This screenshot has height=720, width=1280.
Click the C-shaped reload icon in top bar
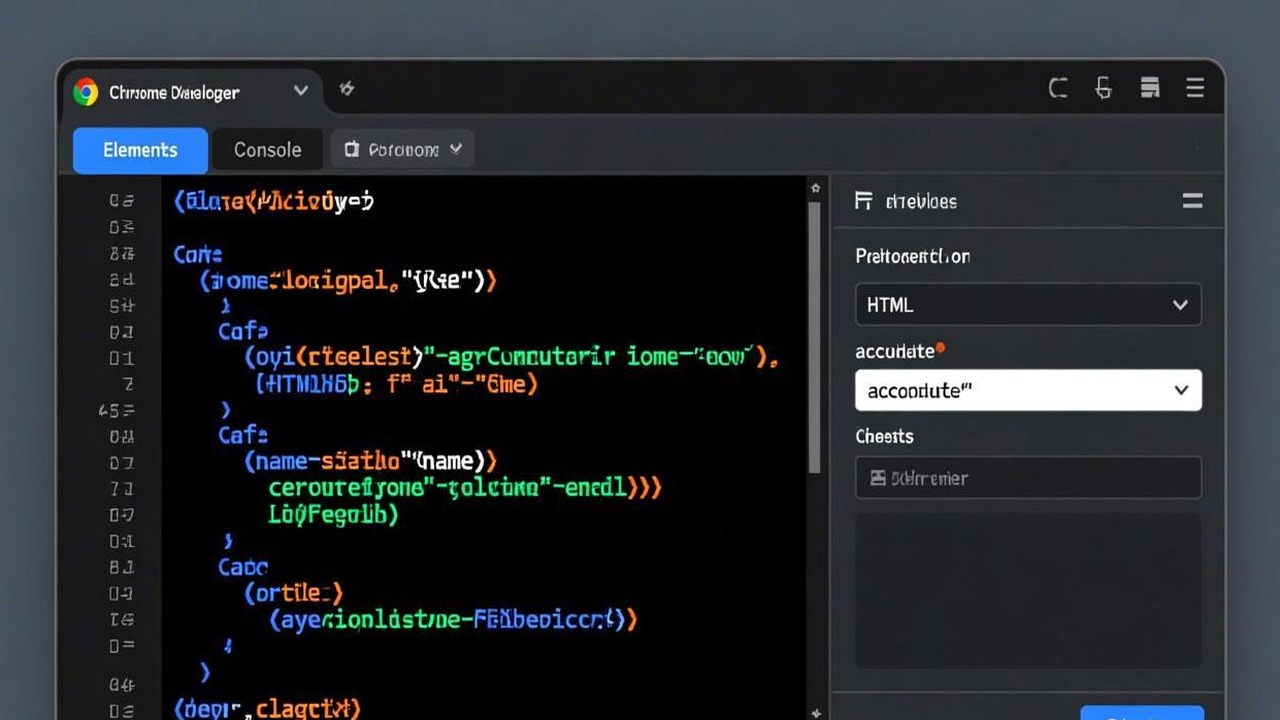(1058, 89)
